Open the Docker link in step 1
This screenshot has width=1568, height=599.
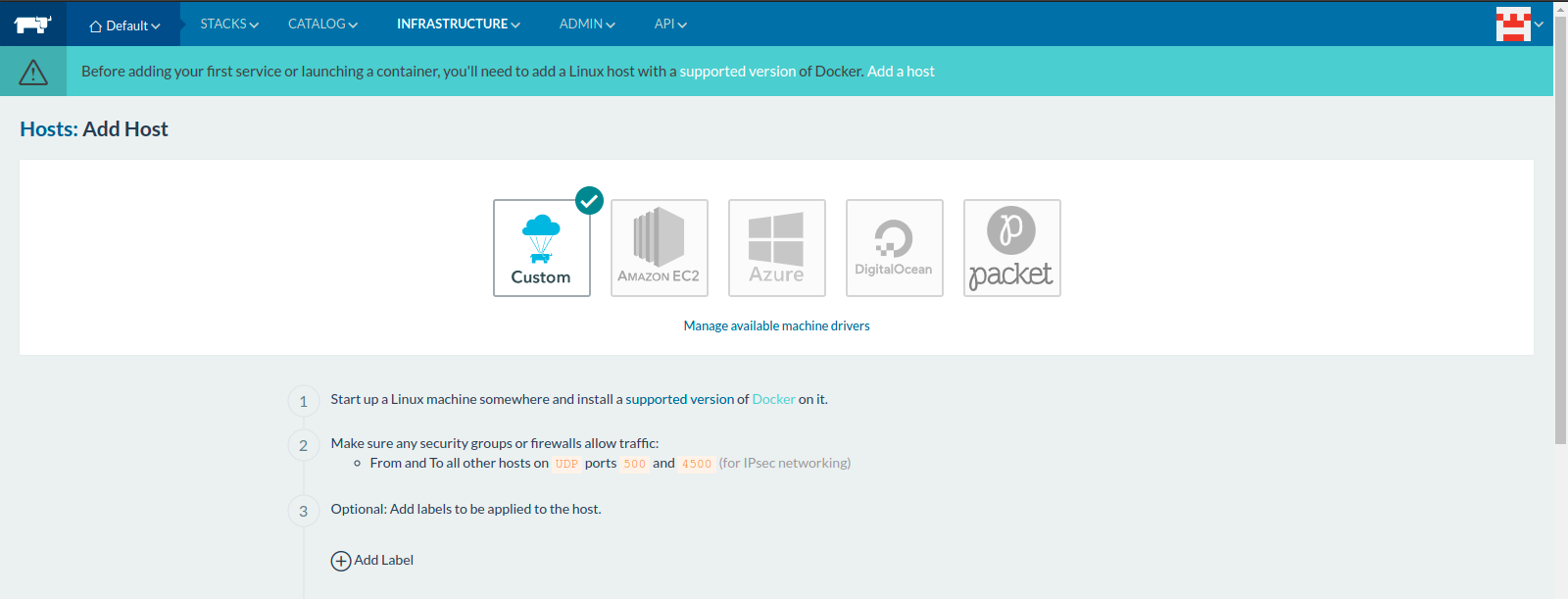pyautogui.click(x=773, y=399)
